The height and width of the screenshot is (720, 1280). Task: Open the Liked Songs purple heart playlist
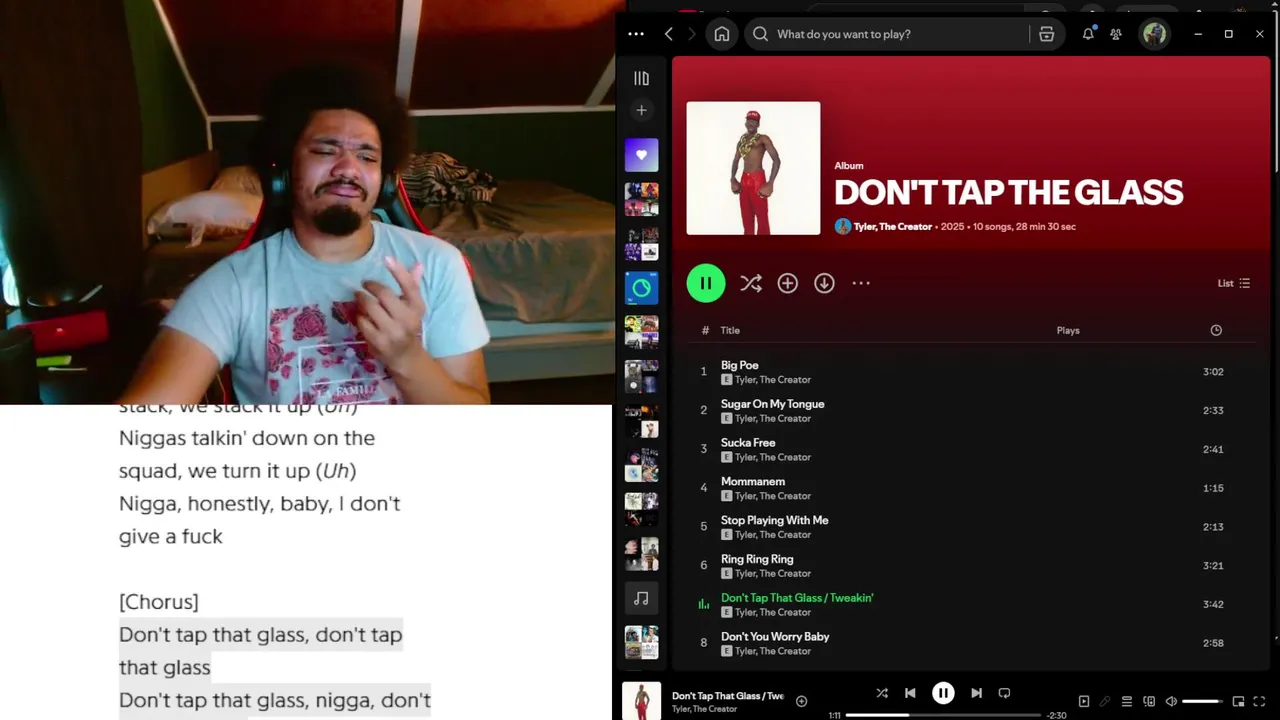tap(642, 155)
